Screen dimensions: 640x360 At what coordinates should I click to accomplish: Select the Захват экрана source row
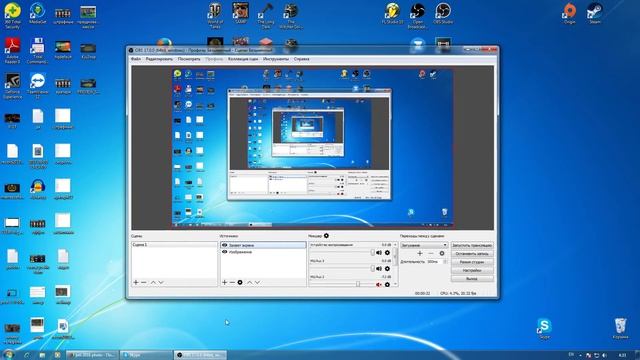tap(263, 245)
